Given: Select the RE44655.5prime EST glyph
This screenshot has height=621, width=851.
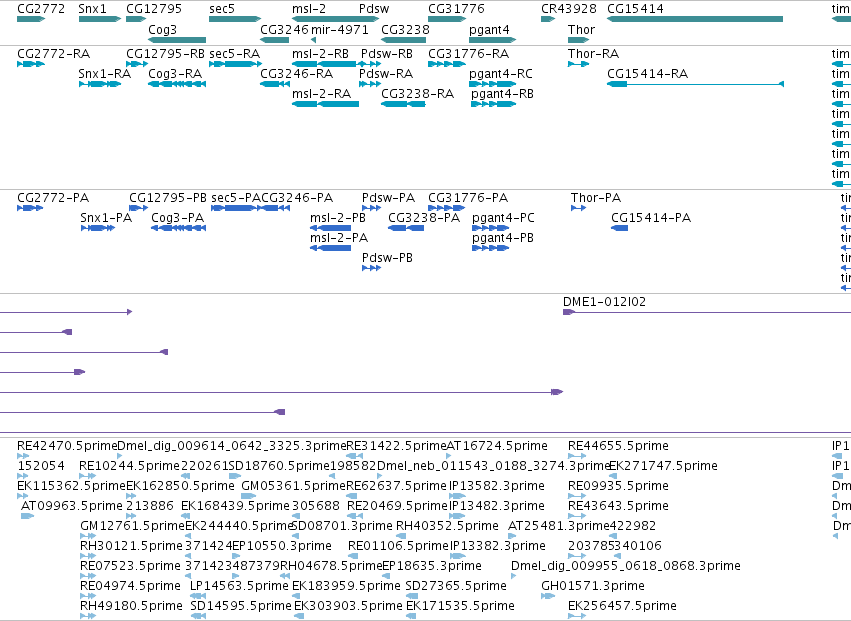Looking at the screenshot, I should click(x=577, y=456).
